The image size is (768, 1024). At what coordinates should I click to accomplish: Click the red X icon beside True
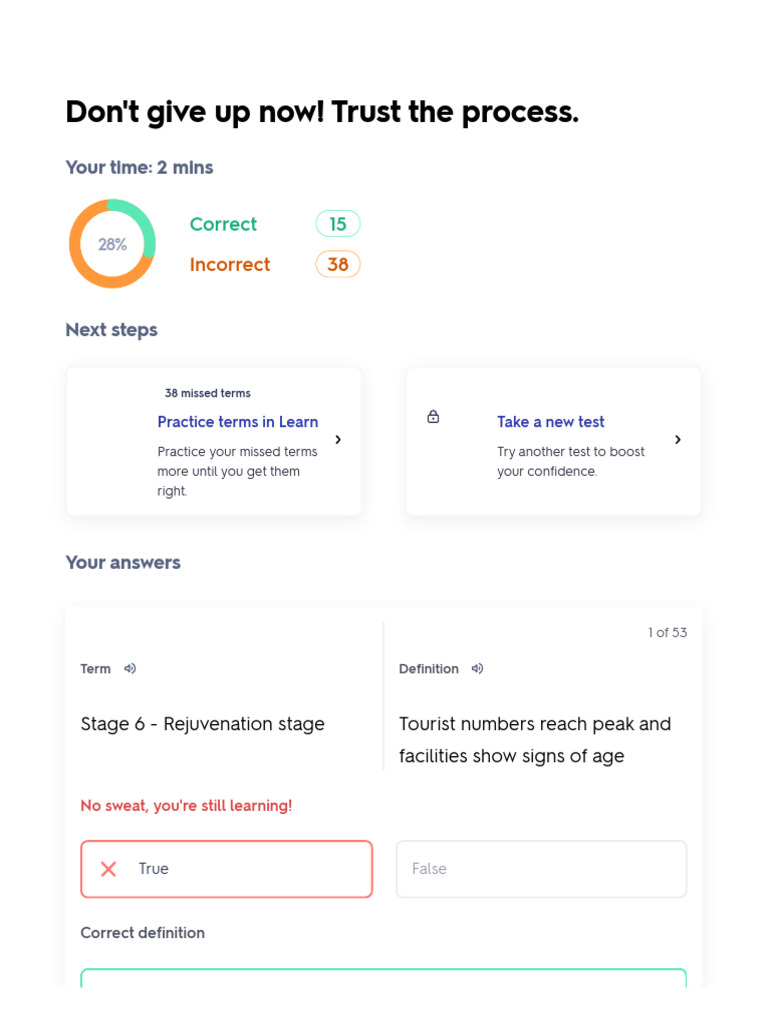coord(109,869)
